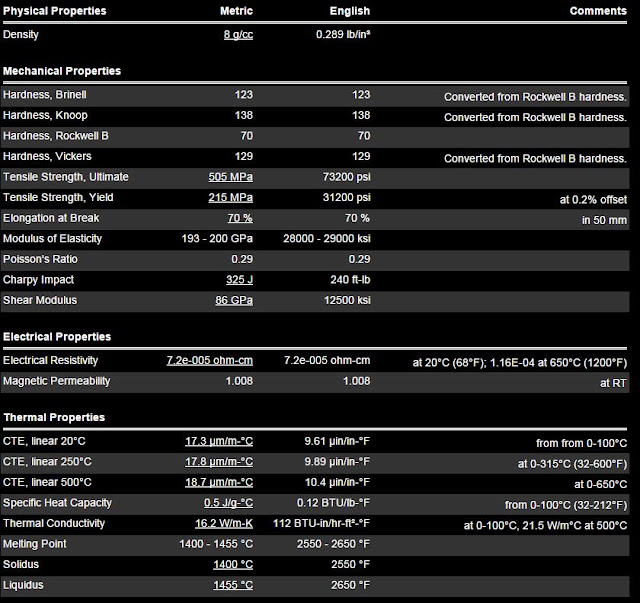The height and width of the screenshot is (603, 640).
Task: Click the Modulus of Elasticity label
Action: pos(53,238)
